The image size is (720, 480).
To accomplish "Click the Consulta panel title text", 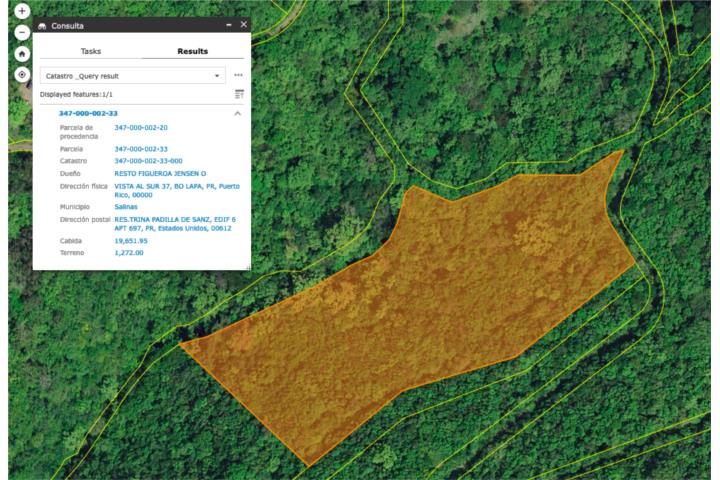I will pyautogui.click(x=68, y=26).
